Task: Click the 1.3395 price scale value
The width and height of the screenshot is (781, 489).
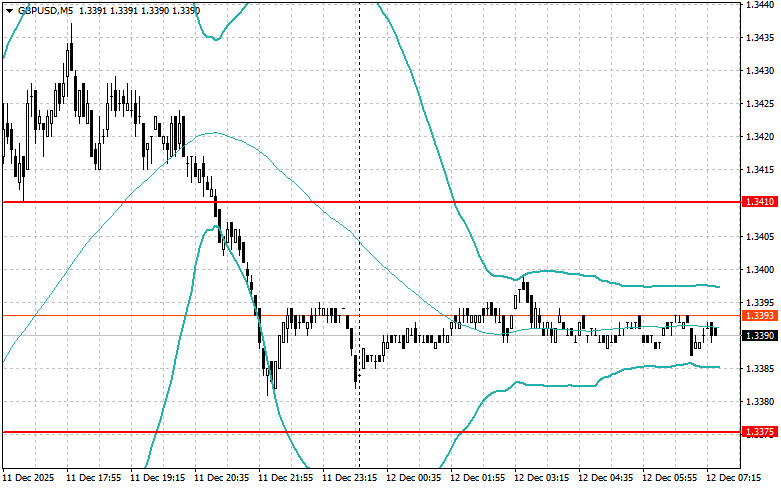Action: 760,303
